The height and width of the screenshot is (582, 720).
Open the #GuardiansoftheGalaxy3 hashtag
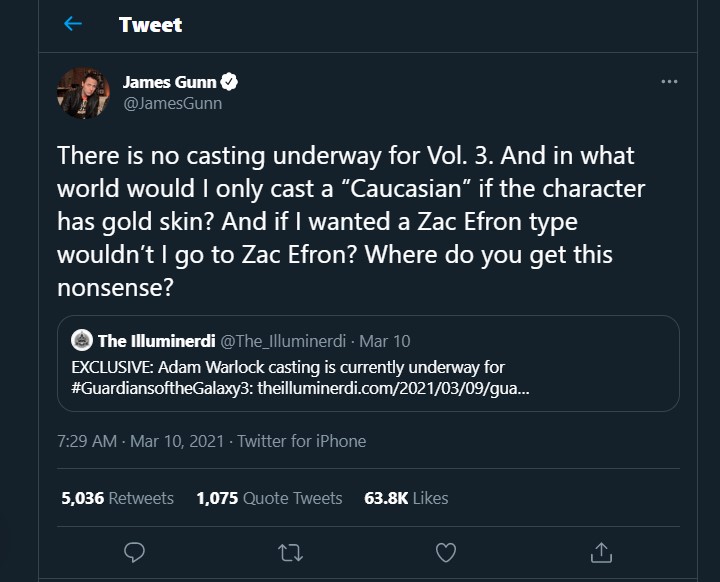coord(163,385)
